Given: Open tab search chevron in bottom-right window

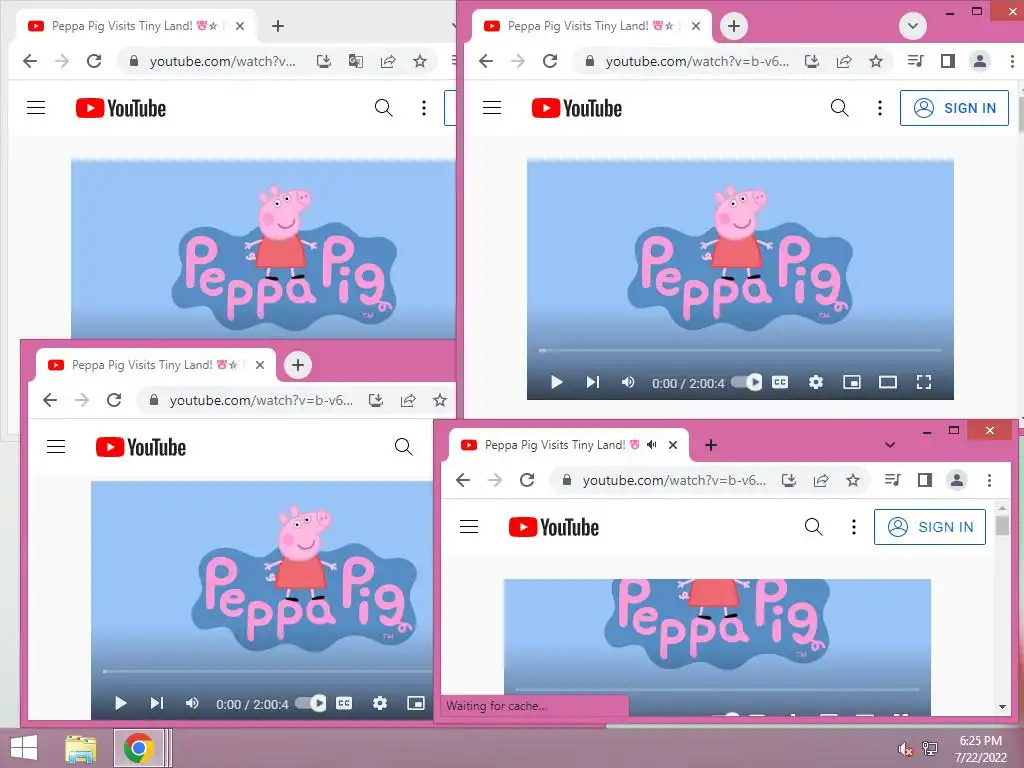Looking at the screenshot, I should tap(889, 445).
